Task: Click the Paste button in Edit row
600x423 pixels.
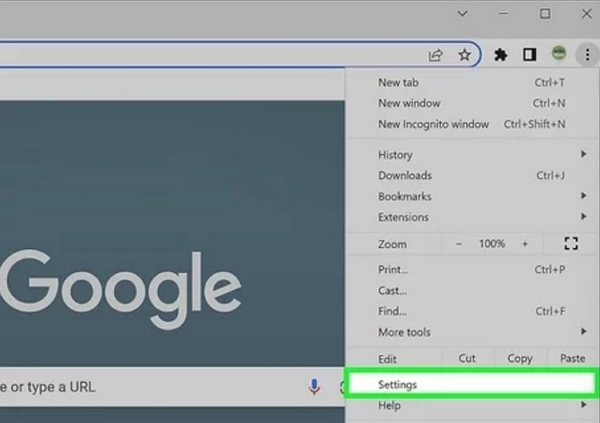Action: 572,358
